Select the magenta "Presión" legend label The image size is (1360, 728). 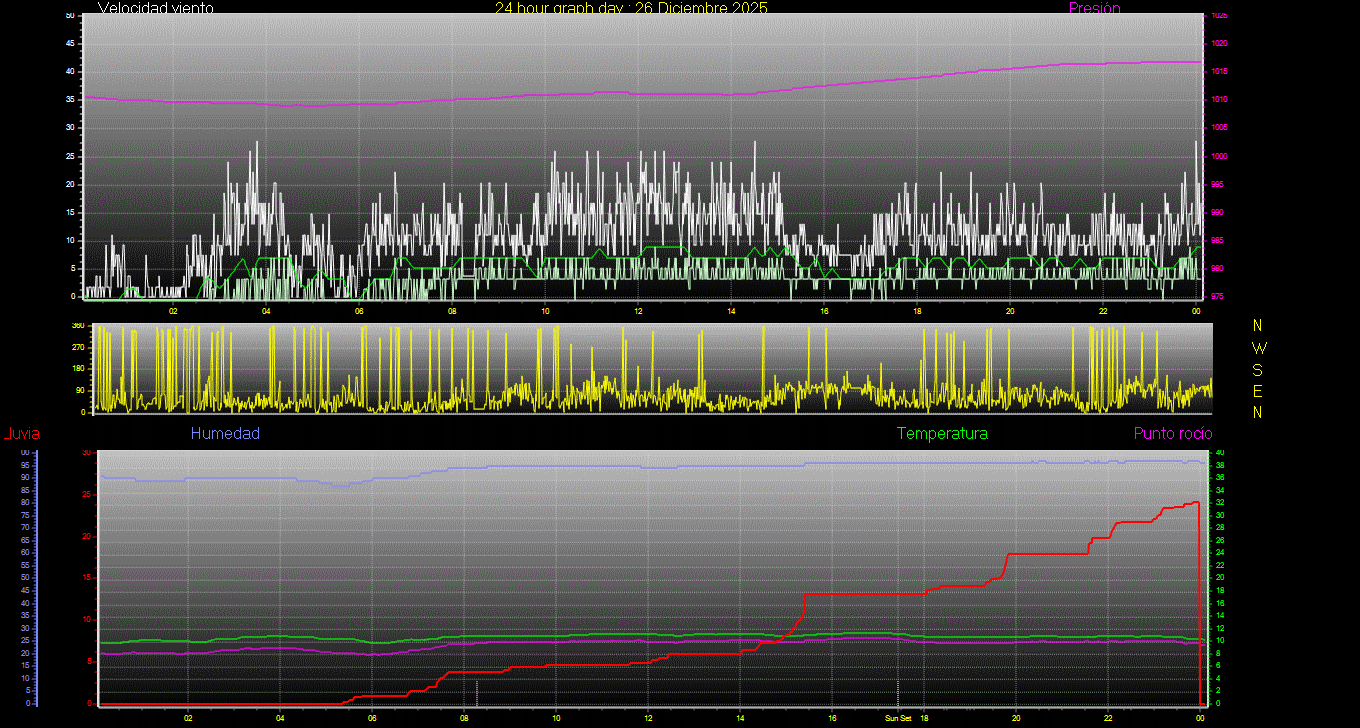(1094, 8)
